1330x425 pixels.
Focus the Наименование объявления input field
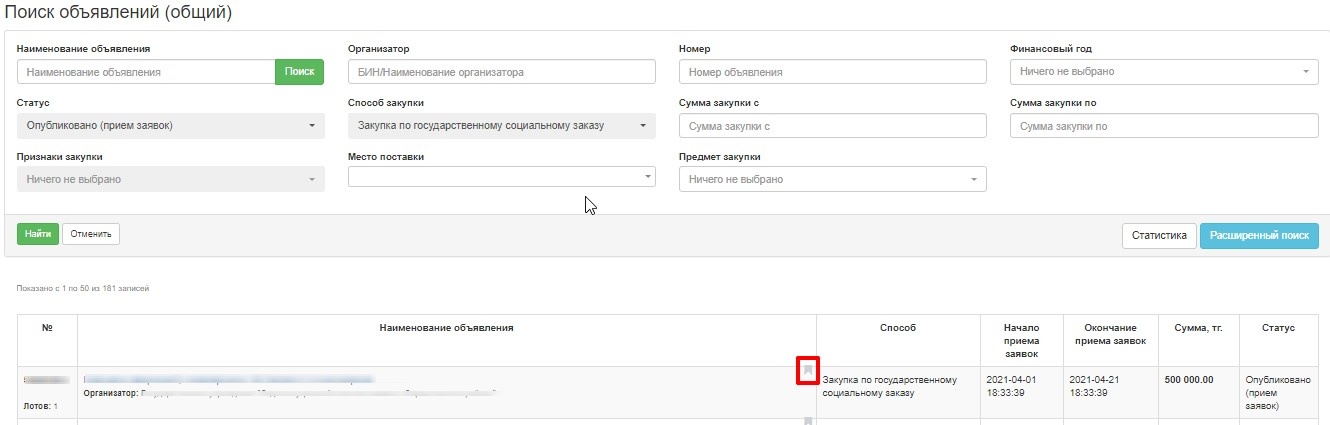click(146, 72)
